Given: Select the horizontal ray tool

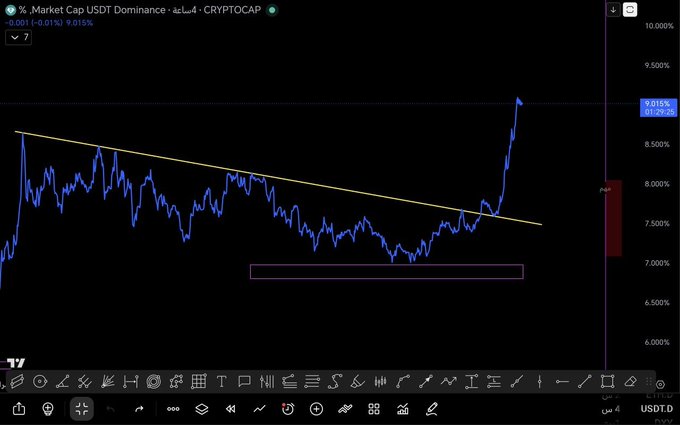Looking at the screenshot, I should [x=562, y=382].
